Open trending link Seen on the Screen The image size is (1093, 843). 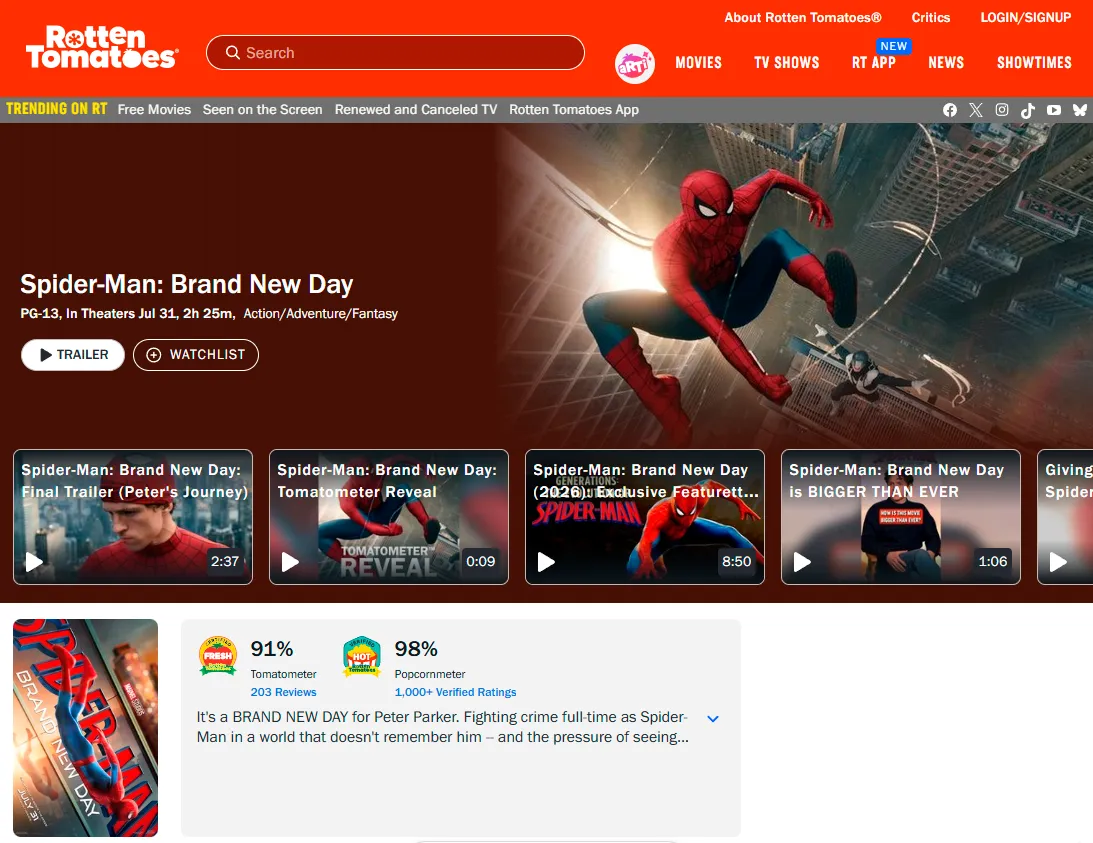pos(263,109)
